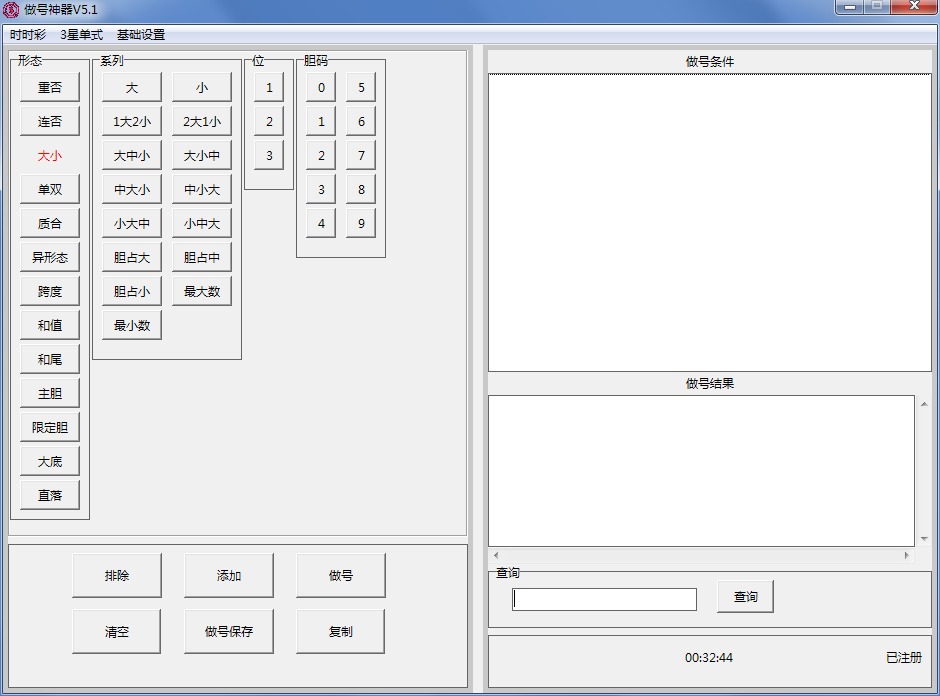Image resolution: width=940 pixels, height=696 pixels.
Task: Focus the 查询 text input field
Action: tap(604, 599)
